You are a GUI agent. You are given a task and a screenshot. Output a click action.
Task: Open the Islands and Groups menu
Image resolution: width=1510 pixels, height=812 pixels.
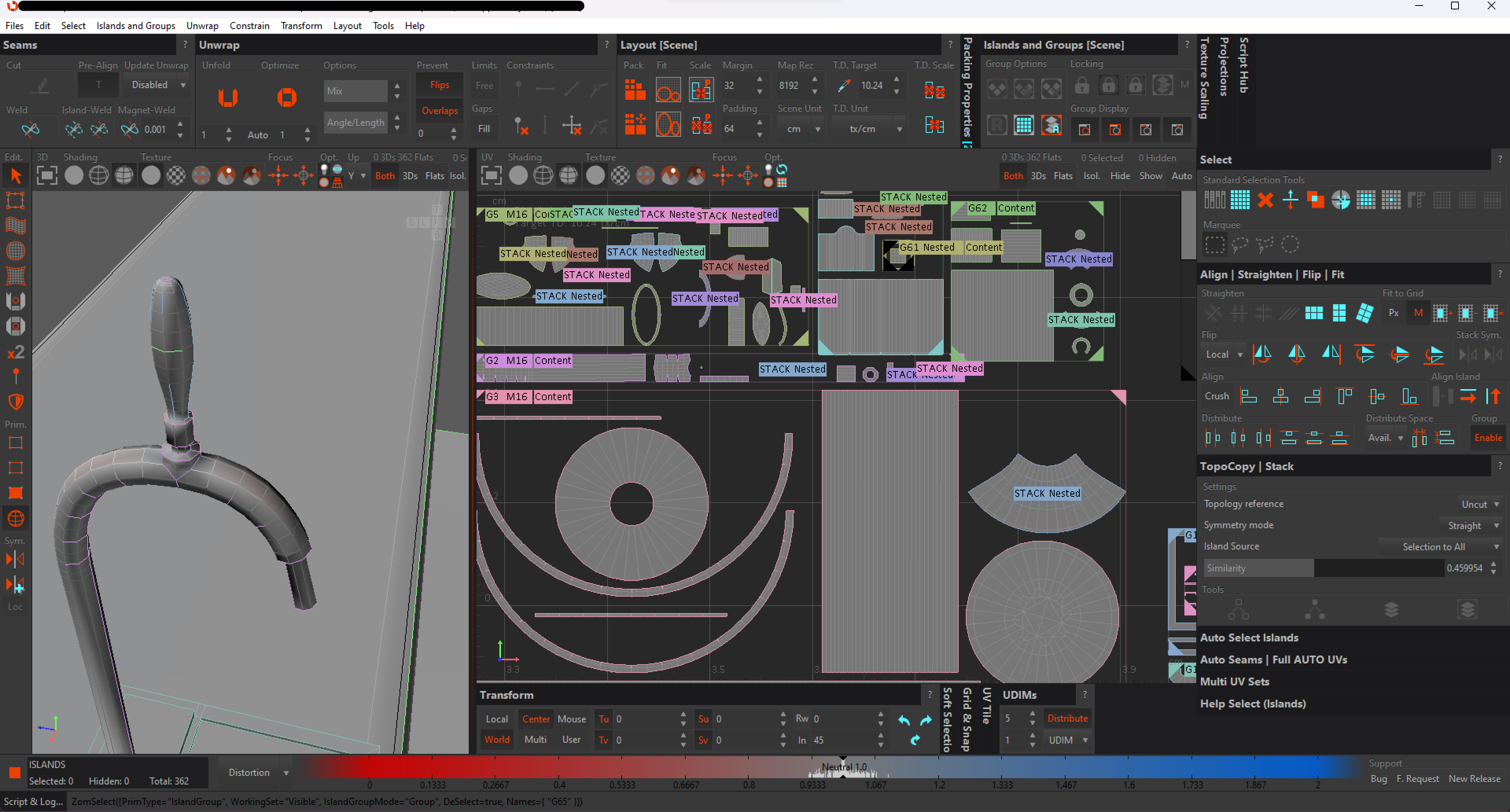point(135,26)
